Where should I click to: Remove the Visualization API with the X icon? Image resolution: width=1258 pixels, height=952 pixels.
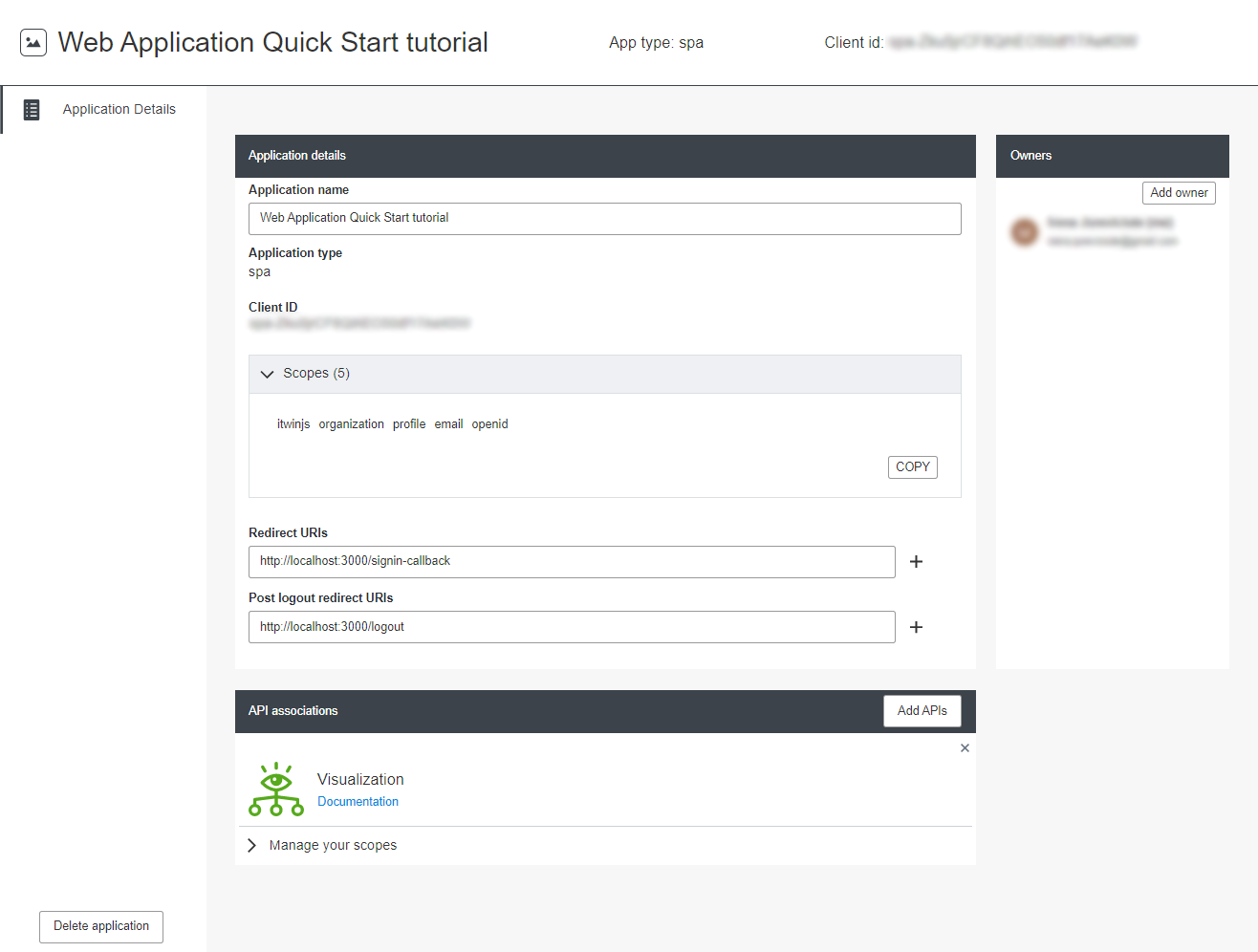coord(965,748)
